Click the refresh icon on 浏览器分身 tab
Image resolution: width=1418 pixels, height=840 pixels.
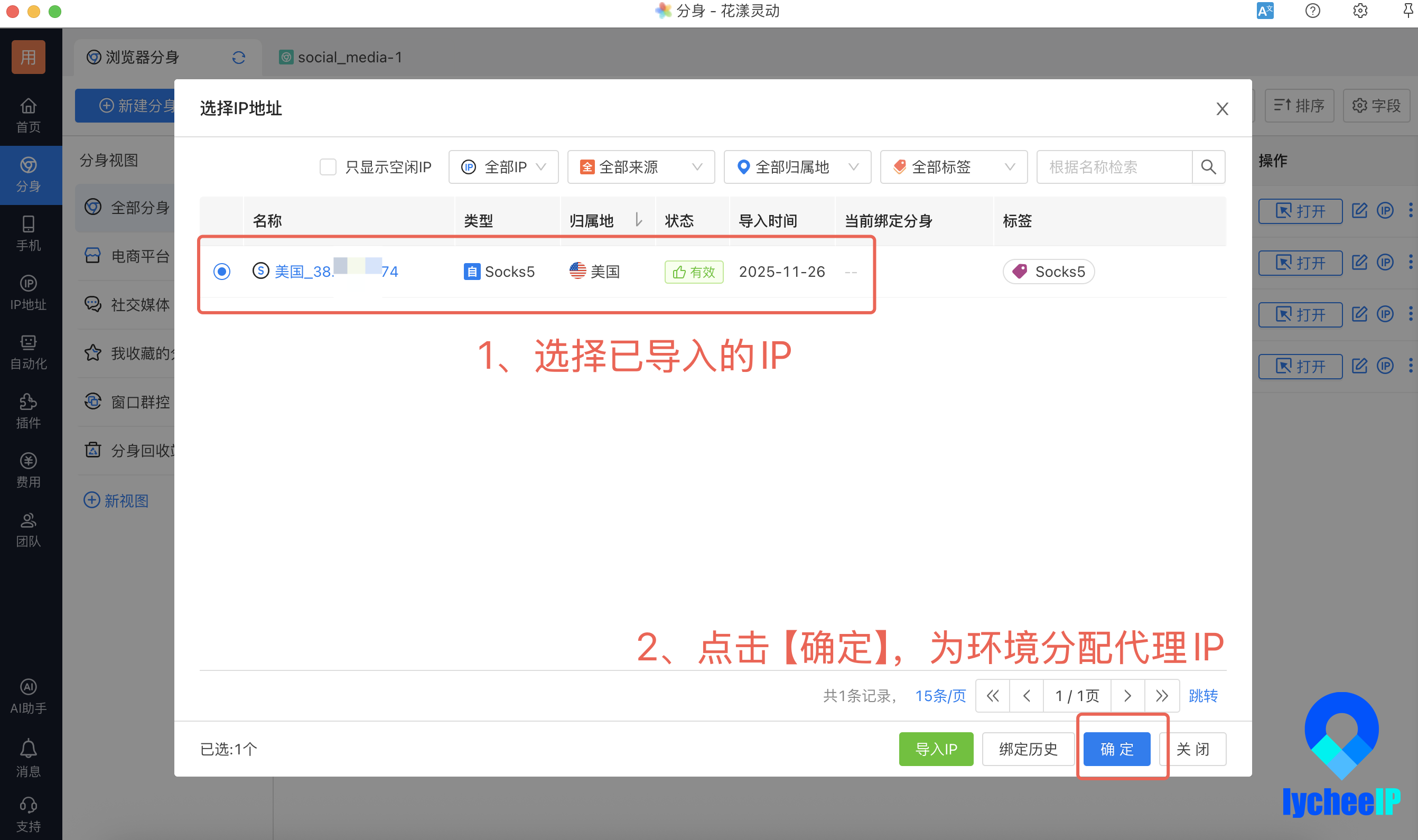238,57
